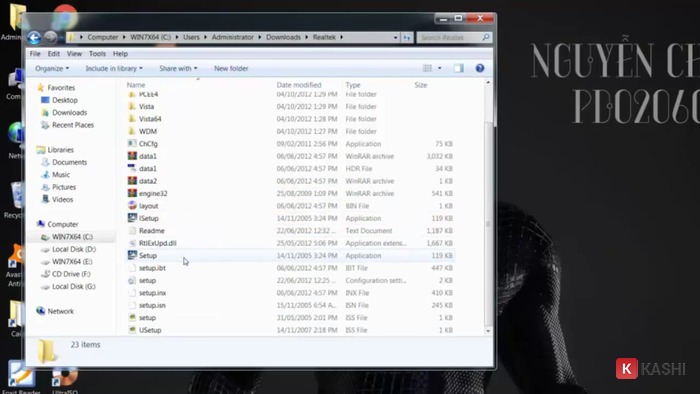This screenshot has width=700, height=394.
Task: Sort by the Type column header
Action: (353, 85)
